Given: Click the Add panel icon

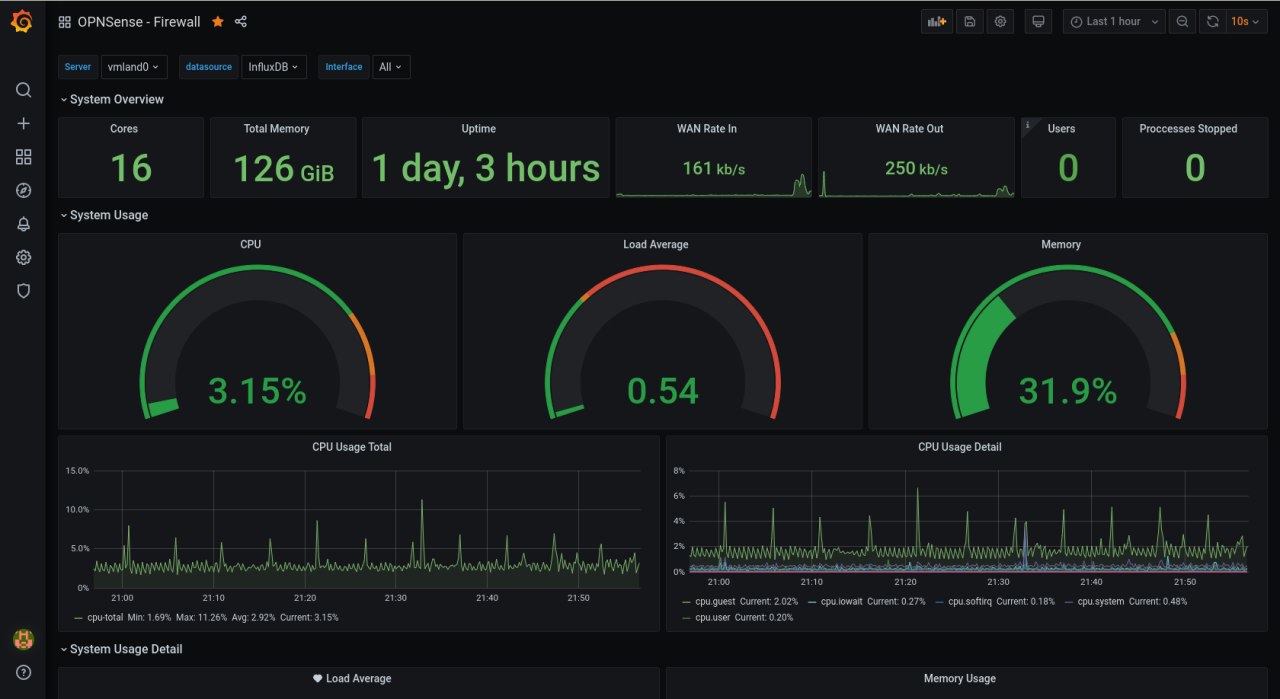Looking at the screenshot, I should [937, 21].
